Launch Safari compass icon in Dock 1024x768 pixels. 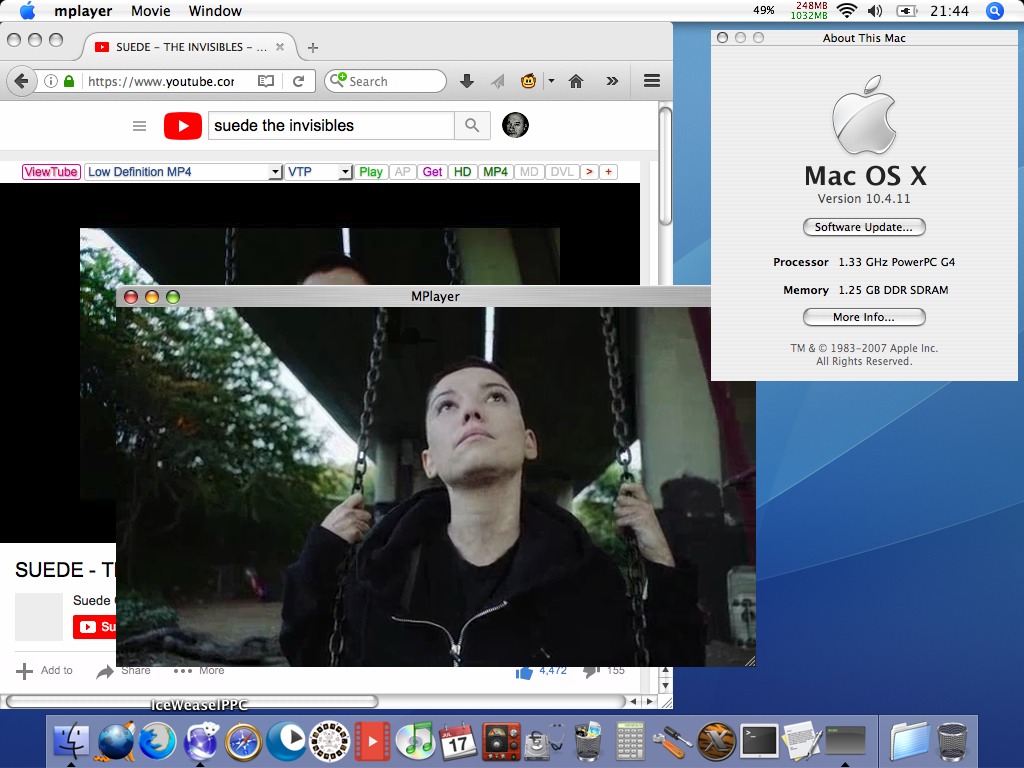tap(243, 742)
